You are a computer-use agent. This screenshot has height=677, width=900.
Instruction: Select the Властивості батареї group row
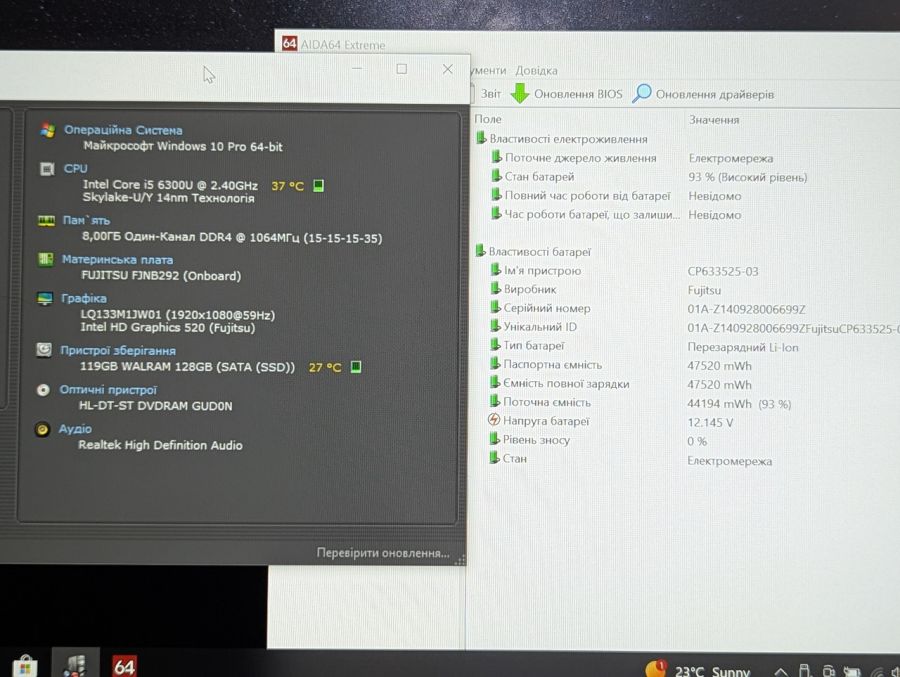[533, 252]
